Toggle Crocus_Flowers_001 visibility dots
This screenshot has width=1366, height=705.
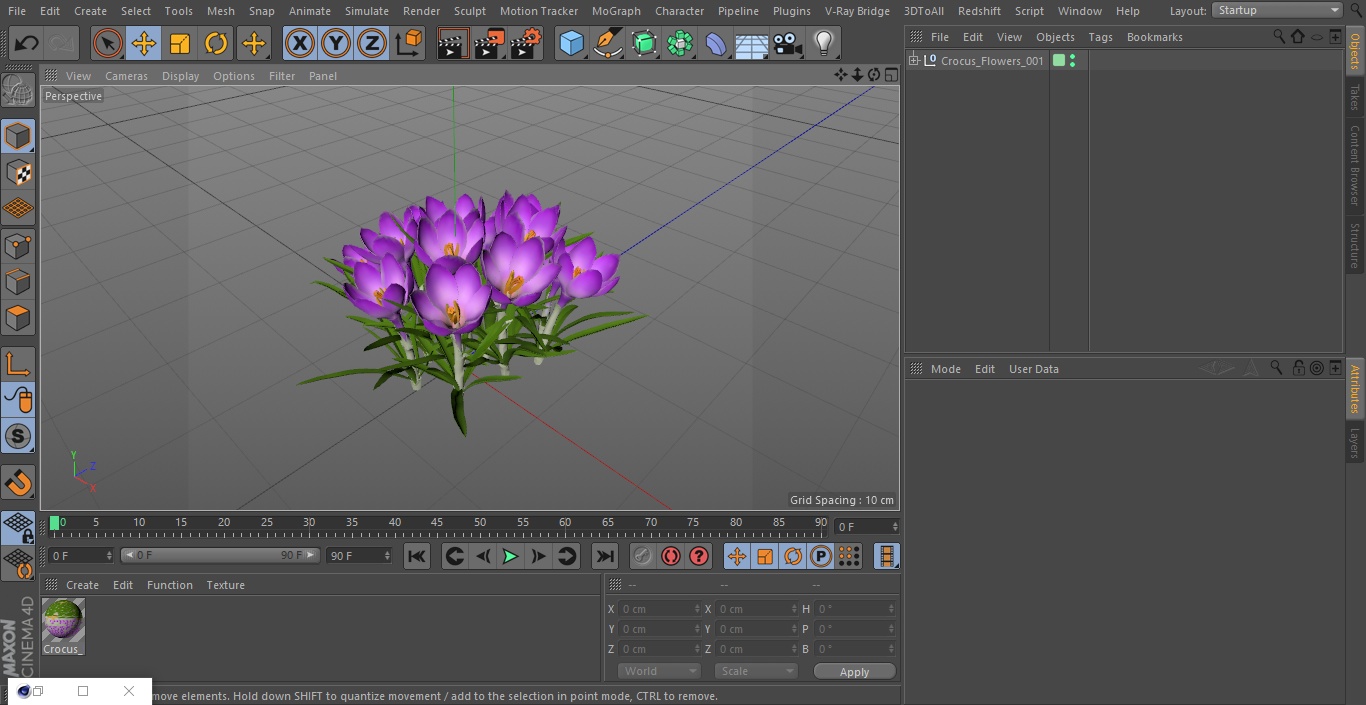pyautogui.click(x=1072, y=61)
